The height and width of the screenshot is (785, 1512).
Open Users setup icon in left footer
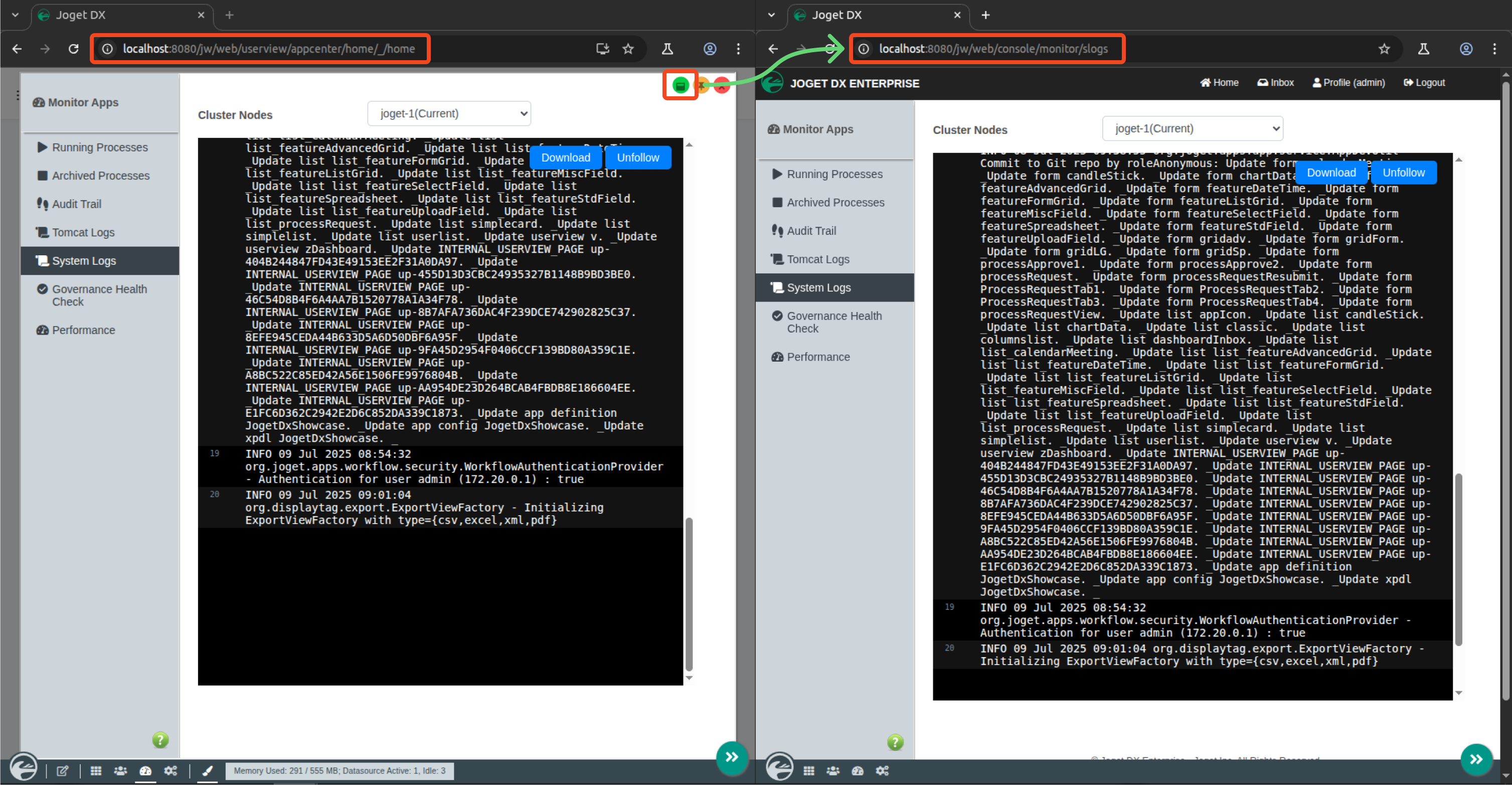point(120,771)
